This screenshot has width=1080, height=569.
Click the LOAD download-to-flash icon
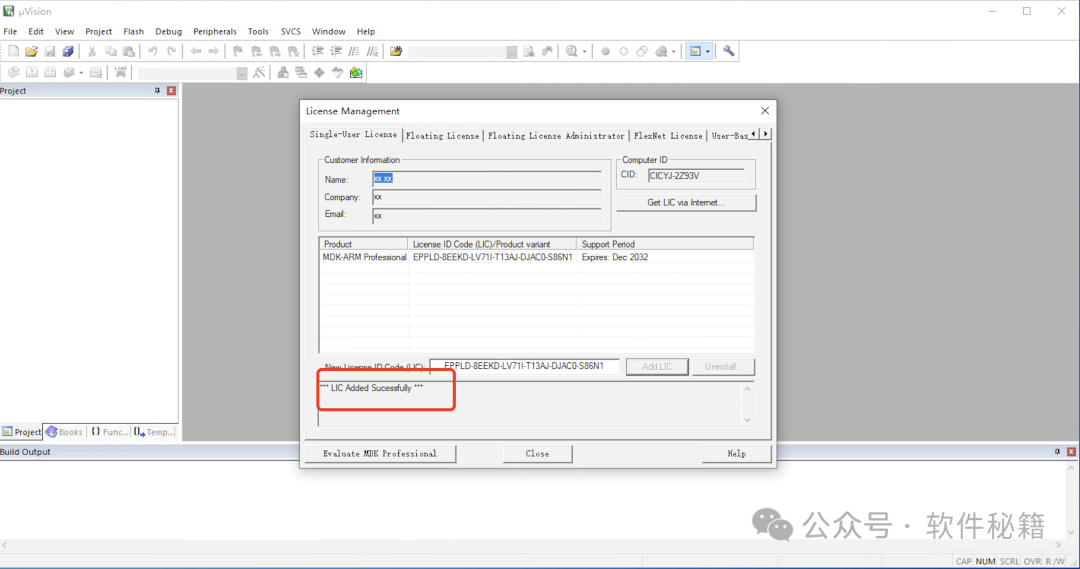click(x=121, y=72)
